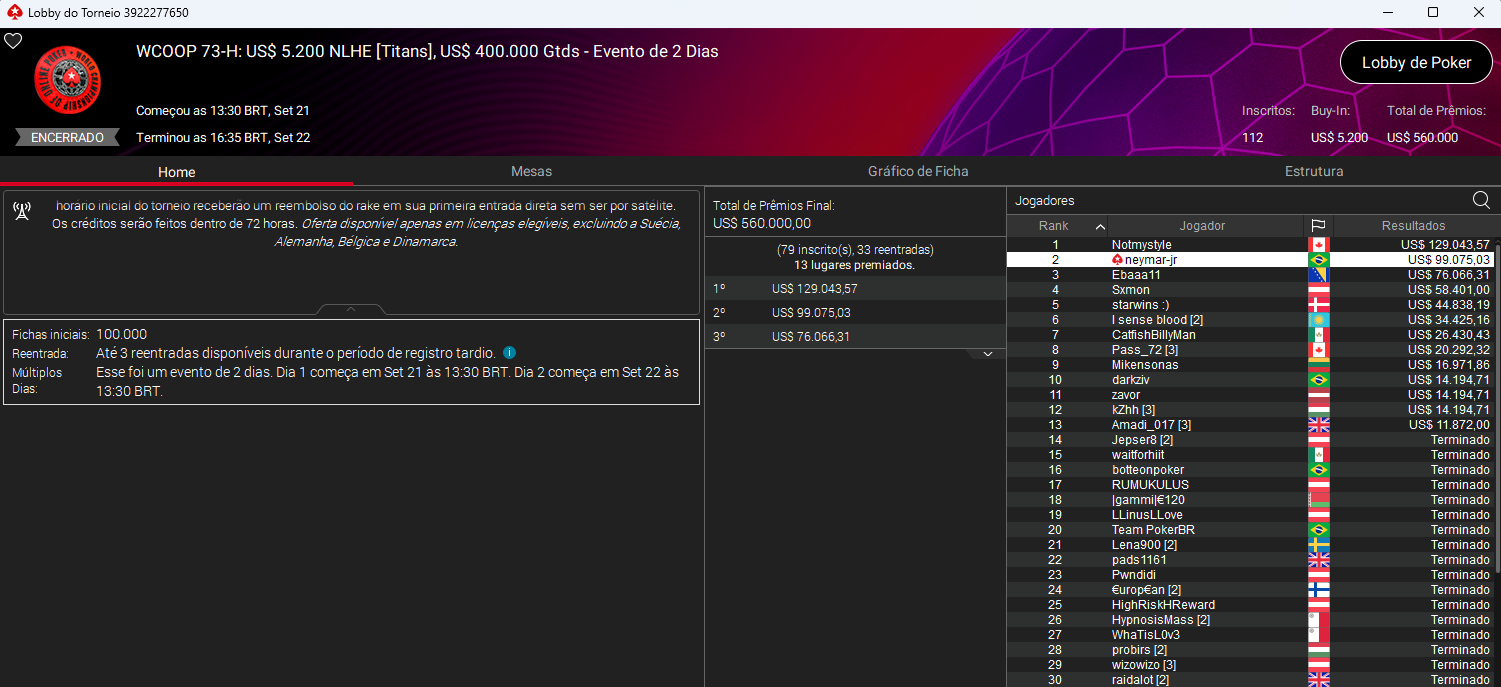Click the Lobby de Poker button
Screen dimensions: 1501x687
1416,62
